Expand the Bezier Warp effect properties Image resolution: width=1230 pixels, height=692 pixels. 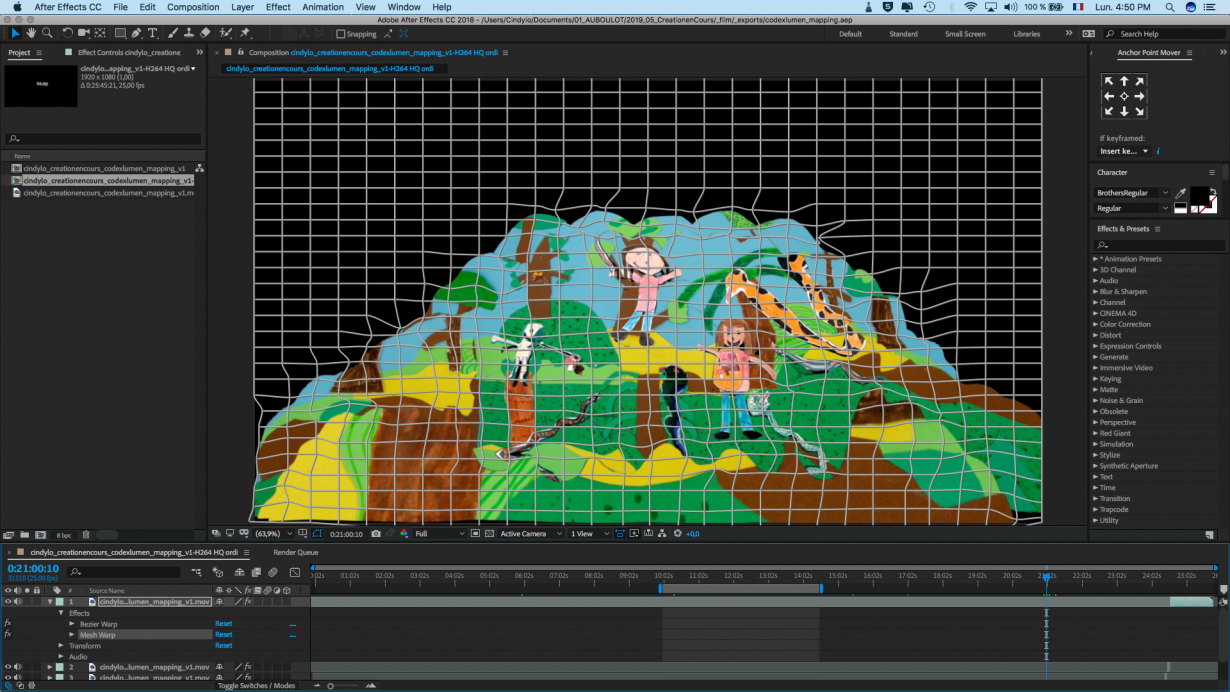(x=72, y=624)
